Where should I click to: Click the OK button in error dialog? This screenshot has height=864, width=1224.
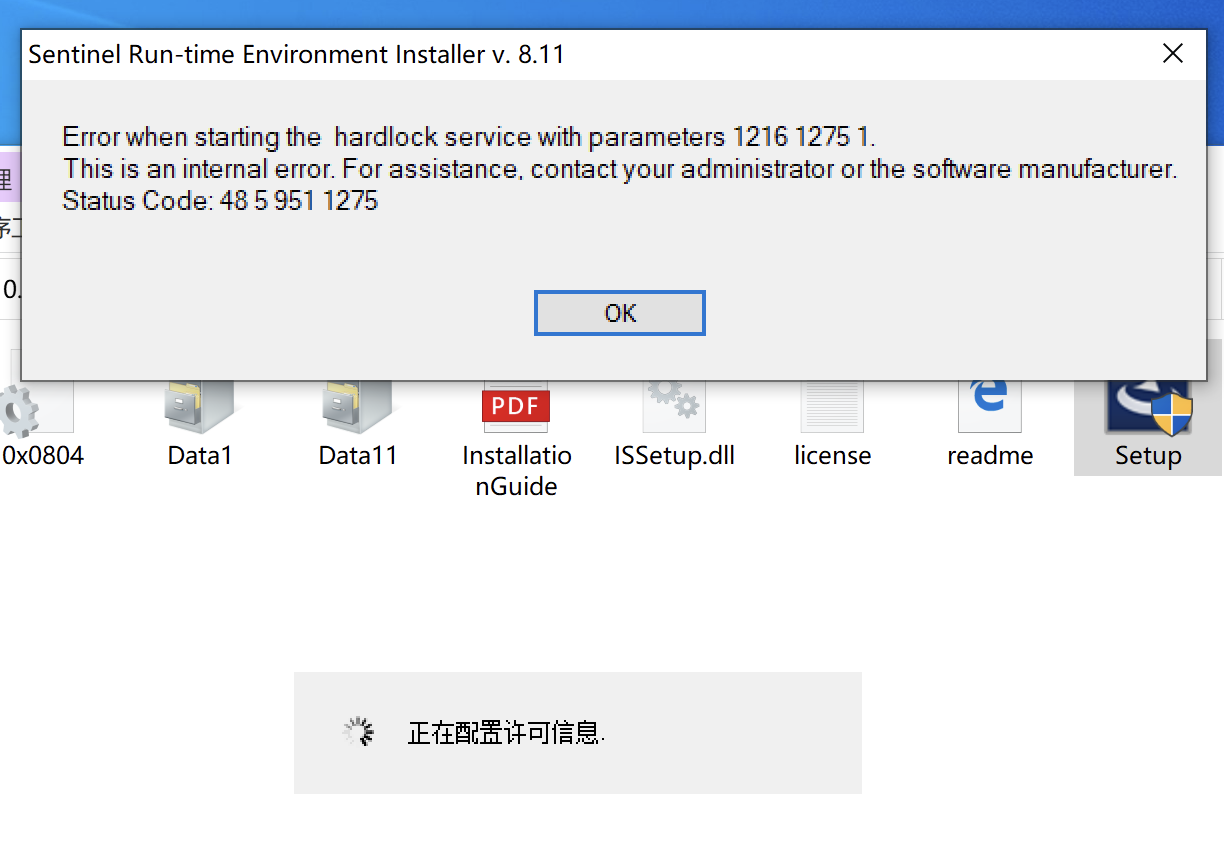[x=620, y=313]
